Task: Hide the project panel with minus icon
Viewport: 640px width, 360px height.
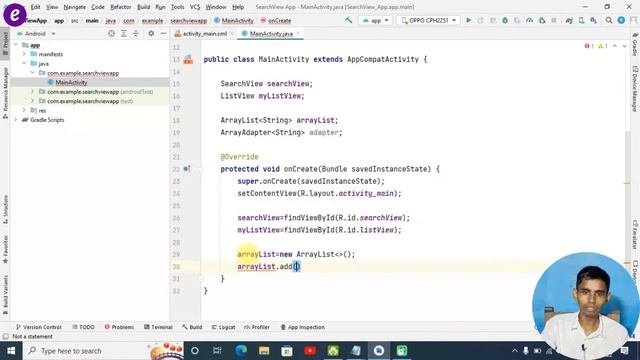Action: pyautogui.click(x=163, y=33)
